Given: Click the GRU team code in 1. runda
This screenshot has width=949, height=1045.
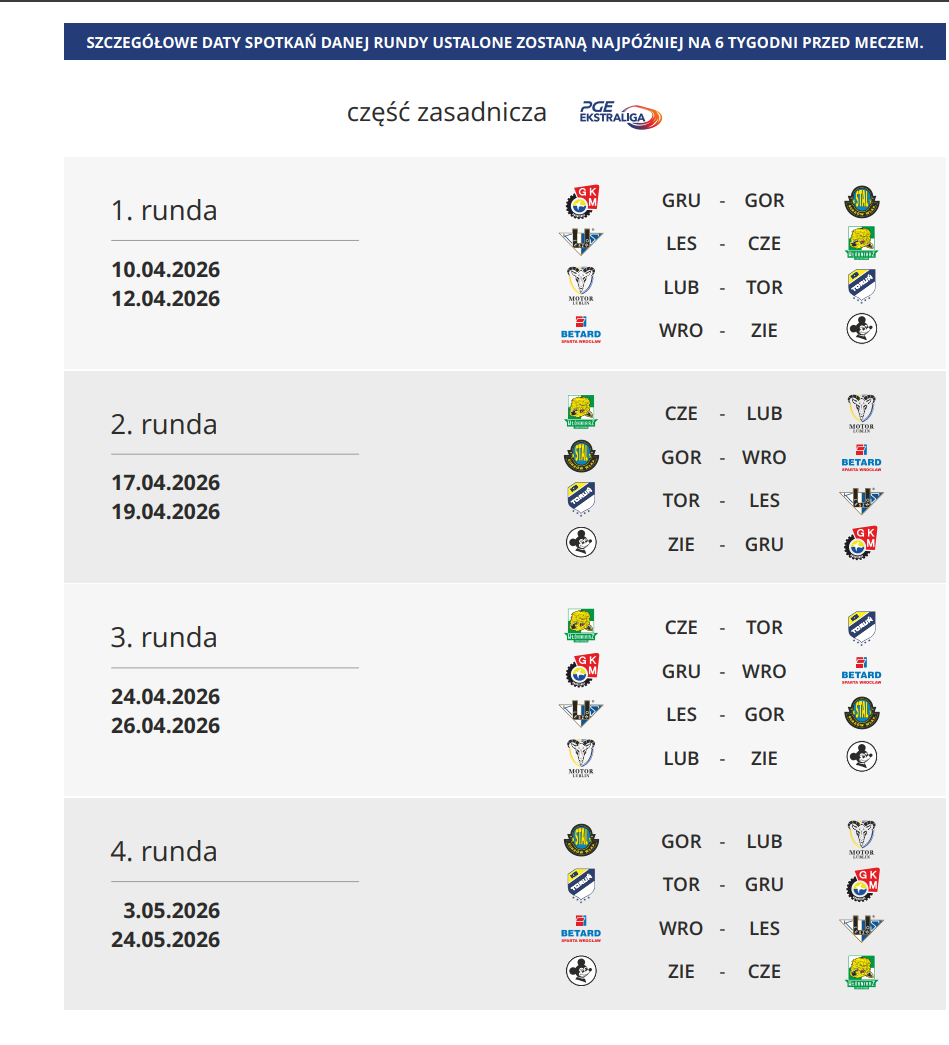Looking at the screenshot, I should [x=681, y=201].
